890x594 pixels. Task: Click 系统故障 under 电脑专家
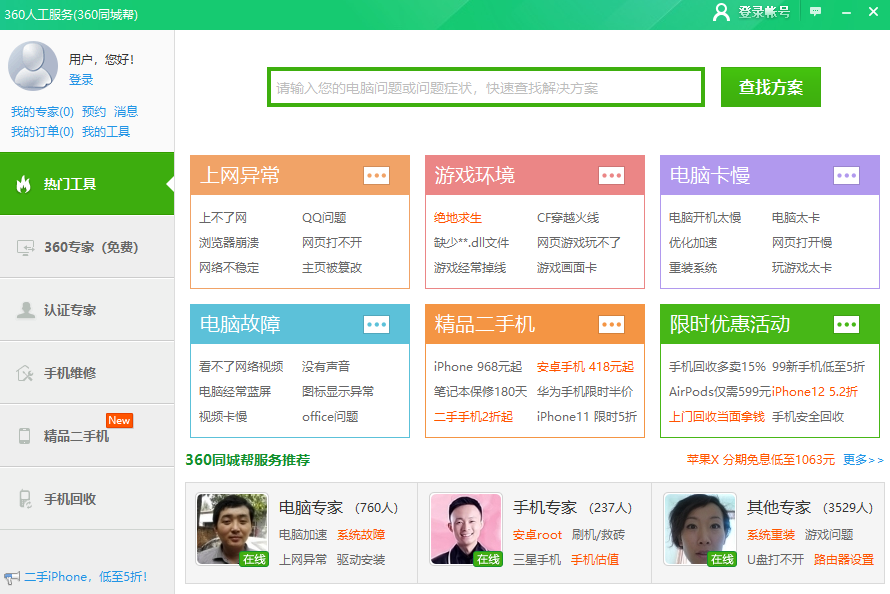[x=361, y=534]
